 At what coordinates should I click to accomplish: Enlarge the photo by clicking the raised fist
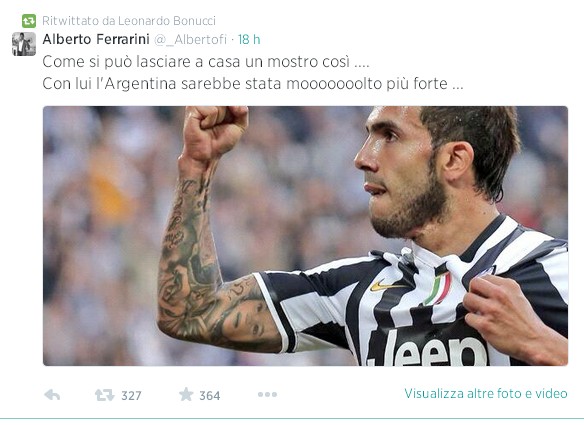[x=215, y=130]
